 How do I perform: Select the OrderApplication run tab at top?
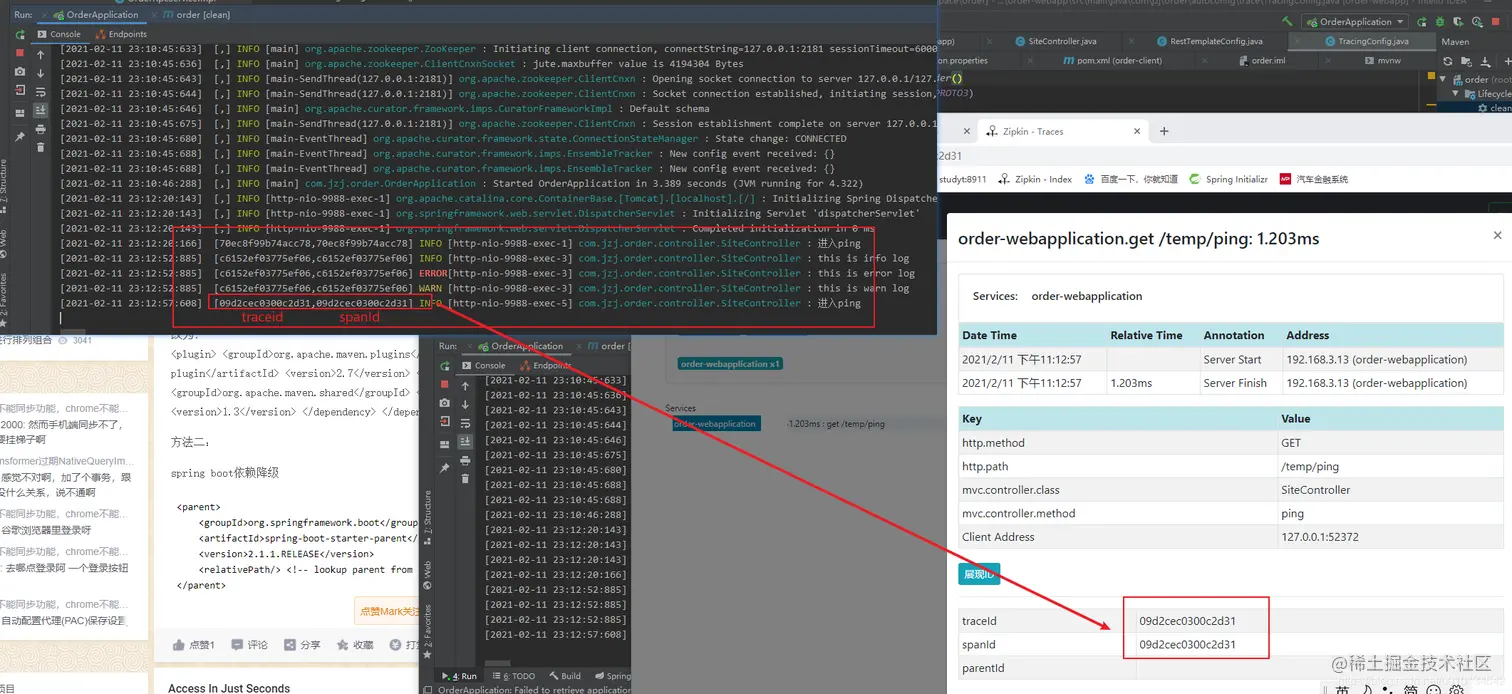coord(95,15)
